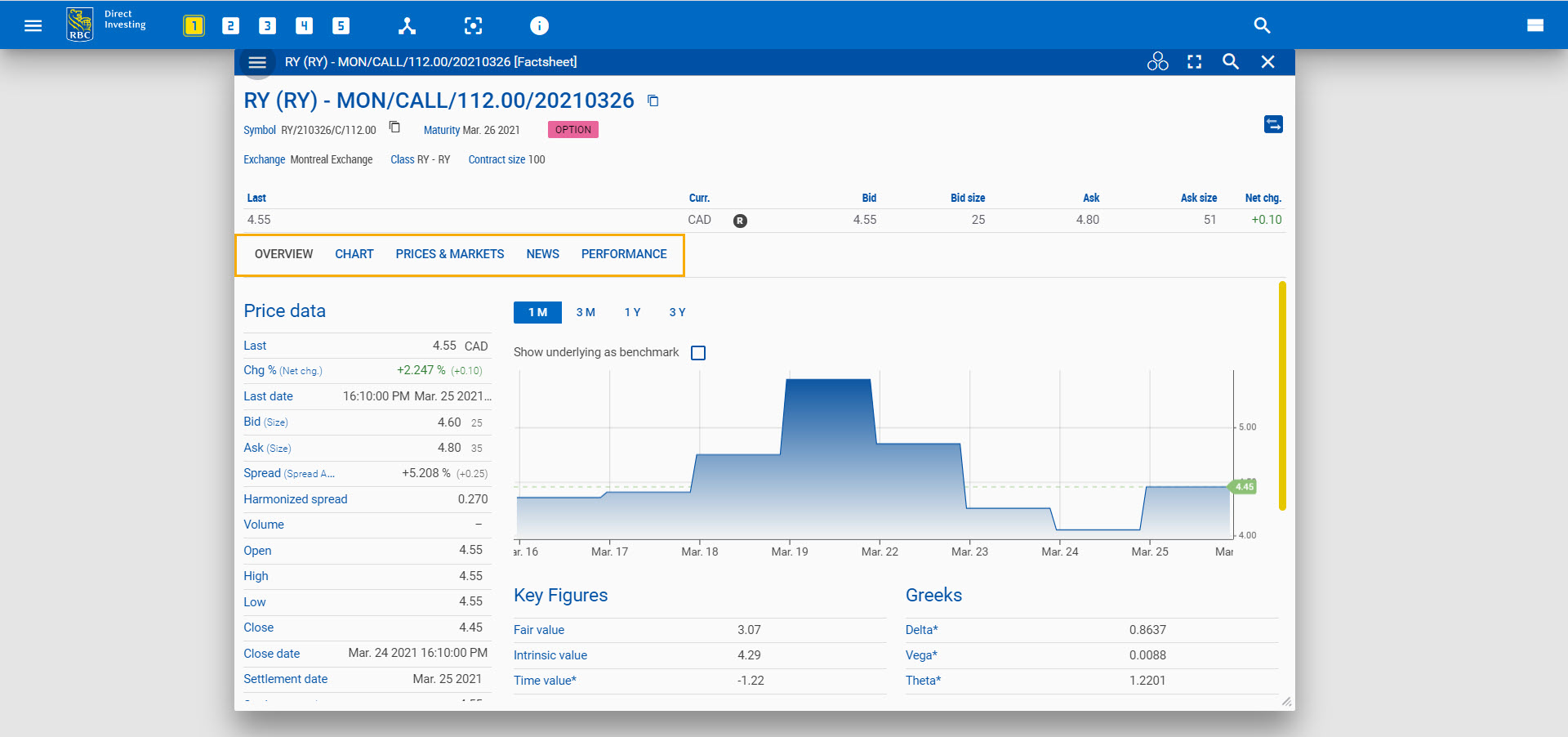Viewport: 1568px width, 737px height.
Task: Enable Show underlying as benchmark checkbox
Action: click(698, 353)
